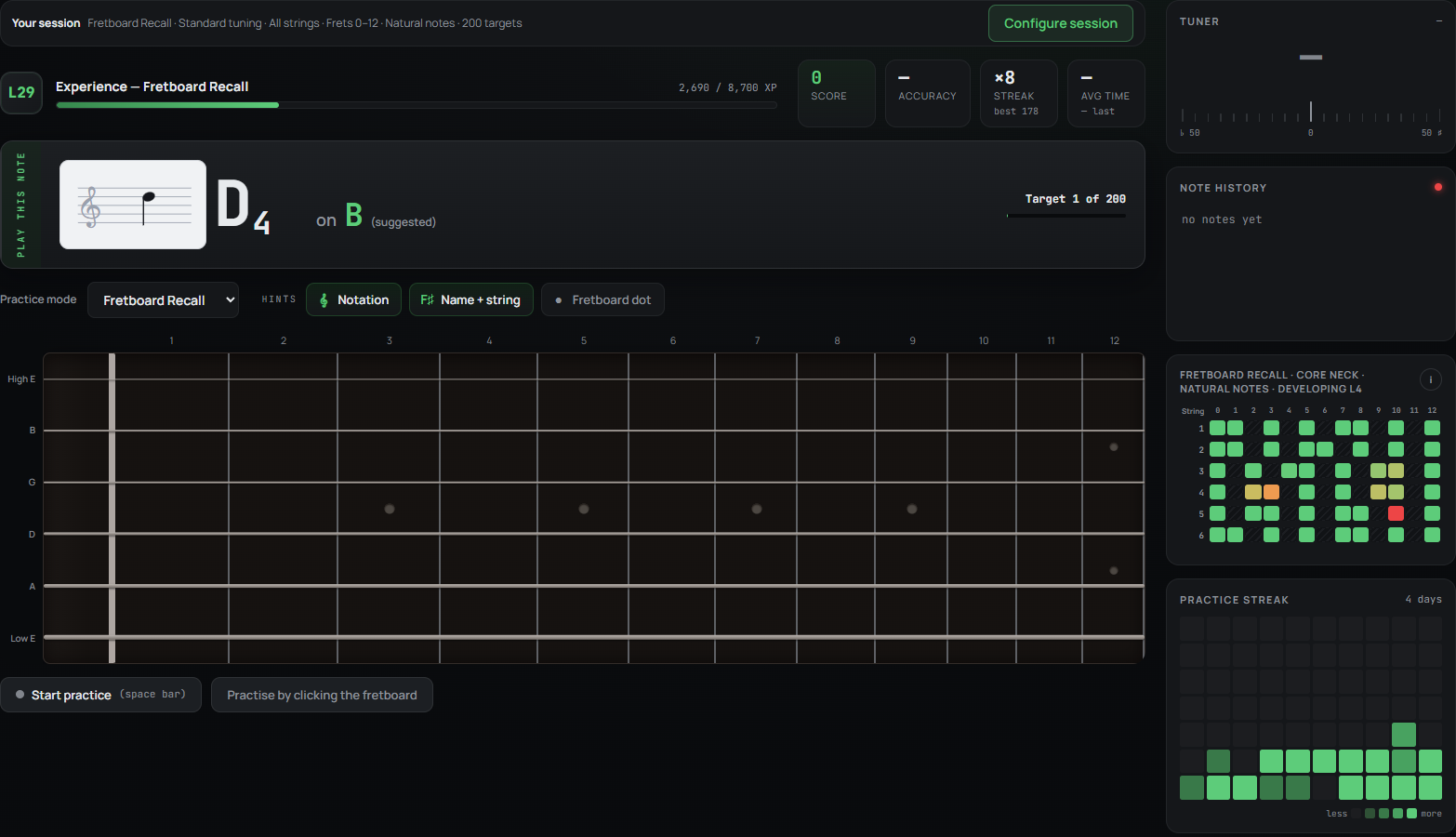
Task: Click the B string at fret 3
Action: [389, 431]
